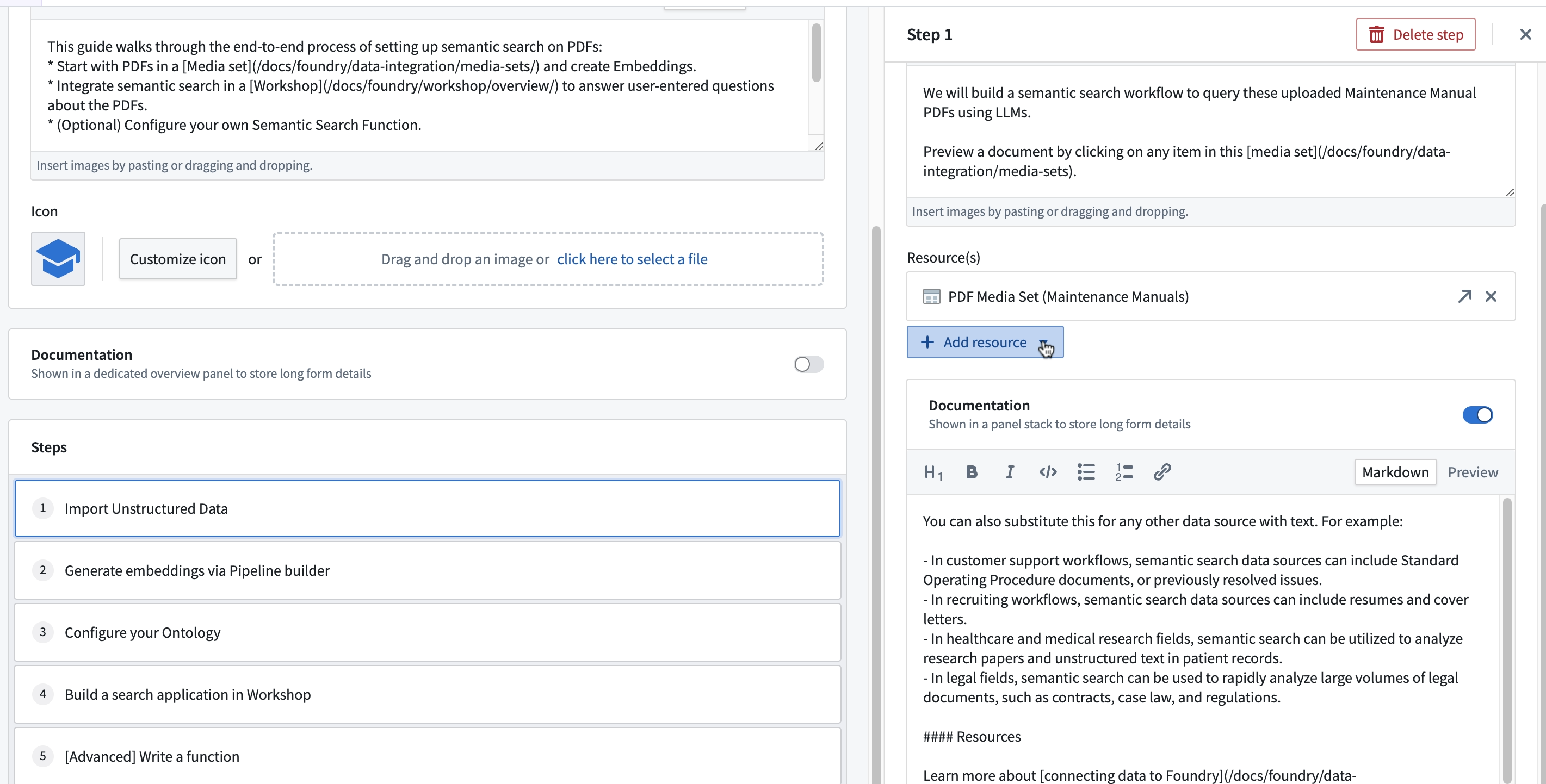Viewport: 1546px width, 784px height.
Task: Open the Customize icon button
Action: click(178, 259)
